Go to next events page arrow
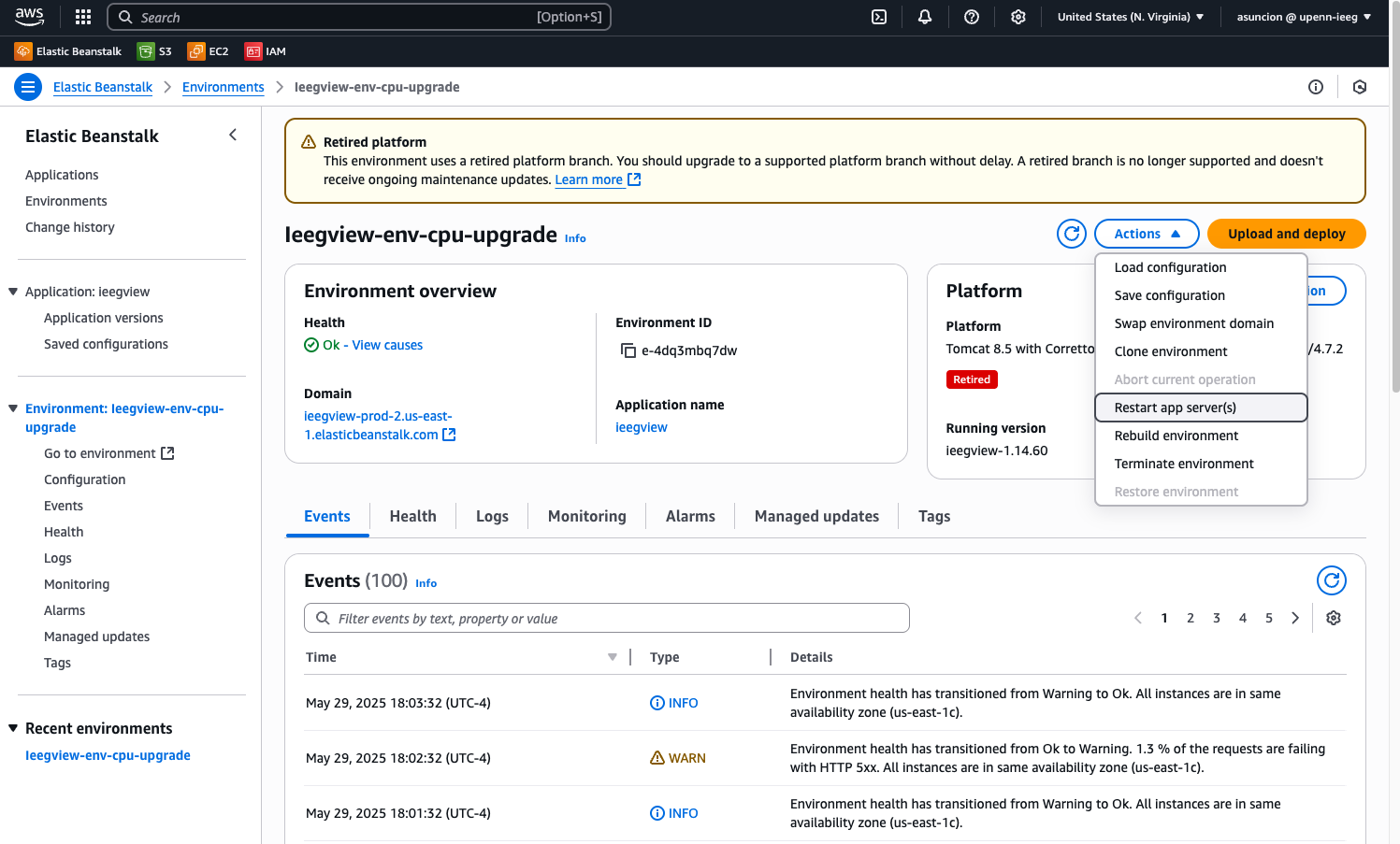1400x844 pixels. pos(1295,618)
